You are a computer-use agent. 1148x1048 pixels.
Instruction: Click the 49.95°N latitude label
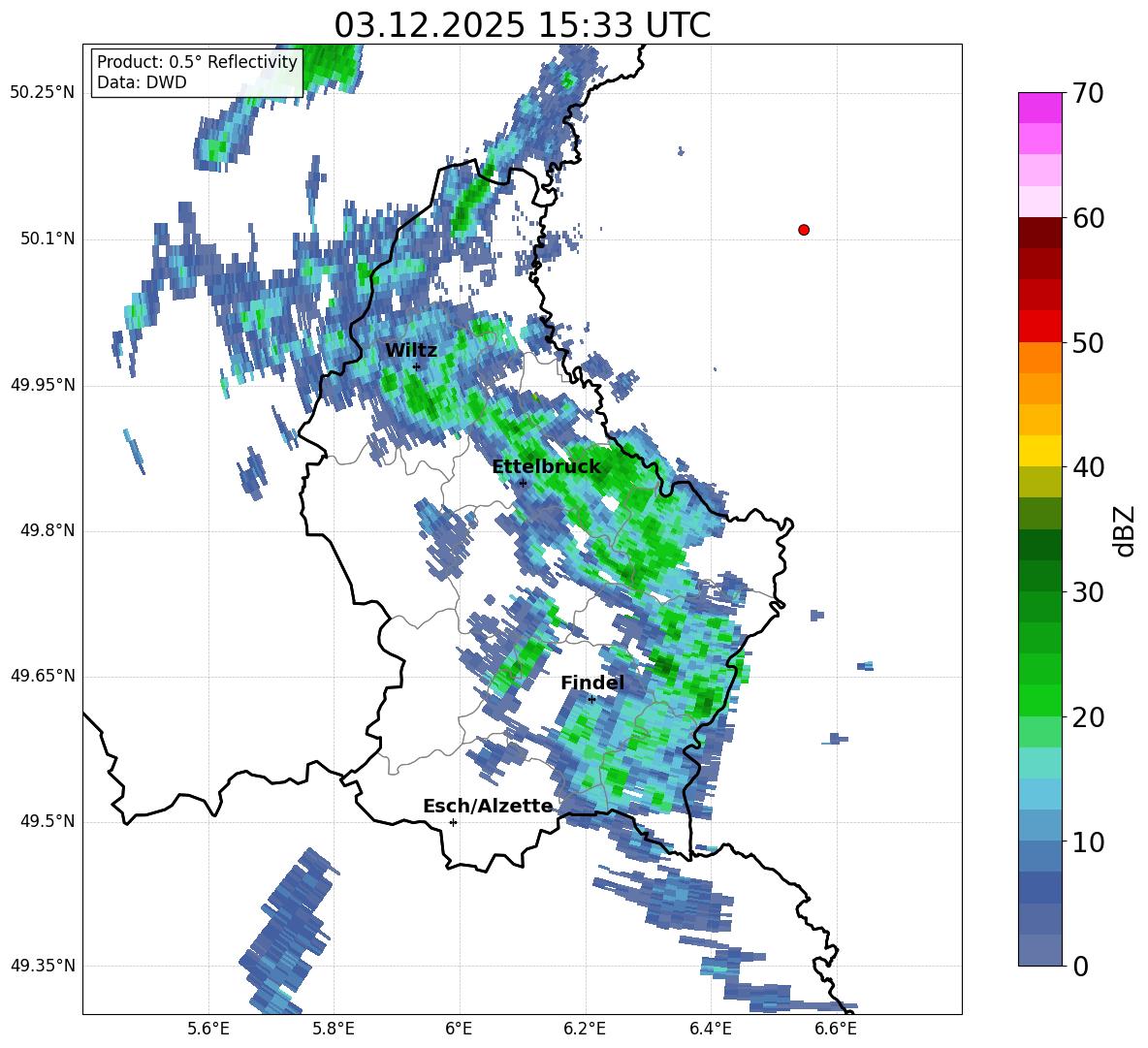(x=43, y=385)
